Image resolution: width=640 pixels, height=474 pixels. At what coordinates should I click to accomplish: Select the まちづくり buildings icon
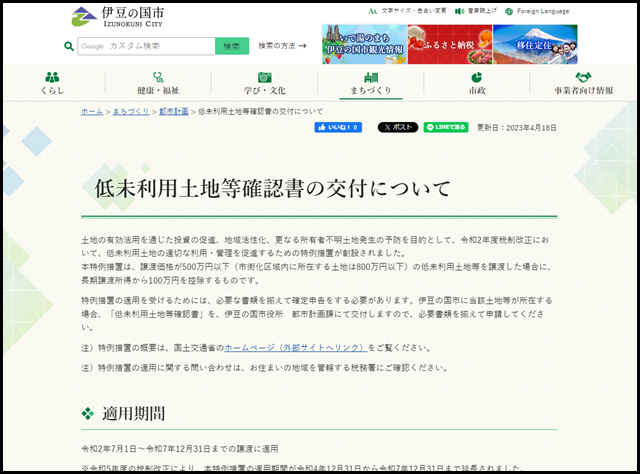coord(371,77)
